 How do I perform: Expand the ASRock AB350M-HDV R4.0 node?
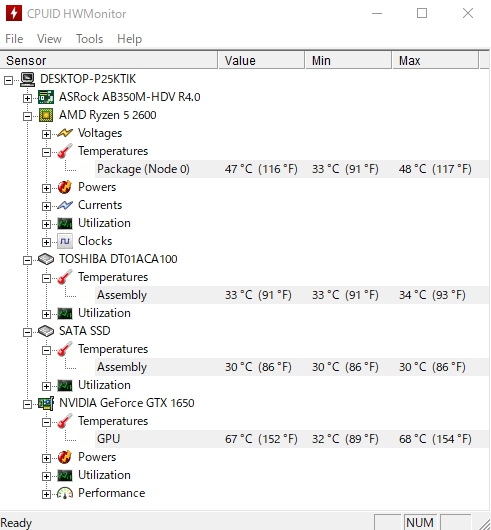click(27, 98)
